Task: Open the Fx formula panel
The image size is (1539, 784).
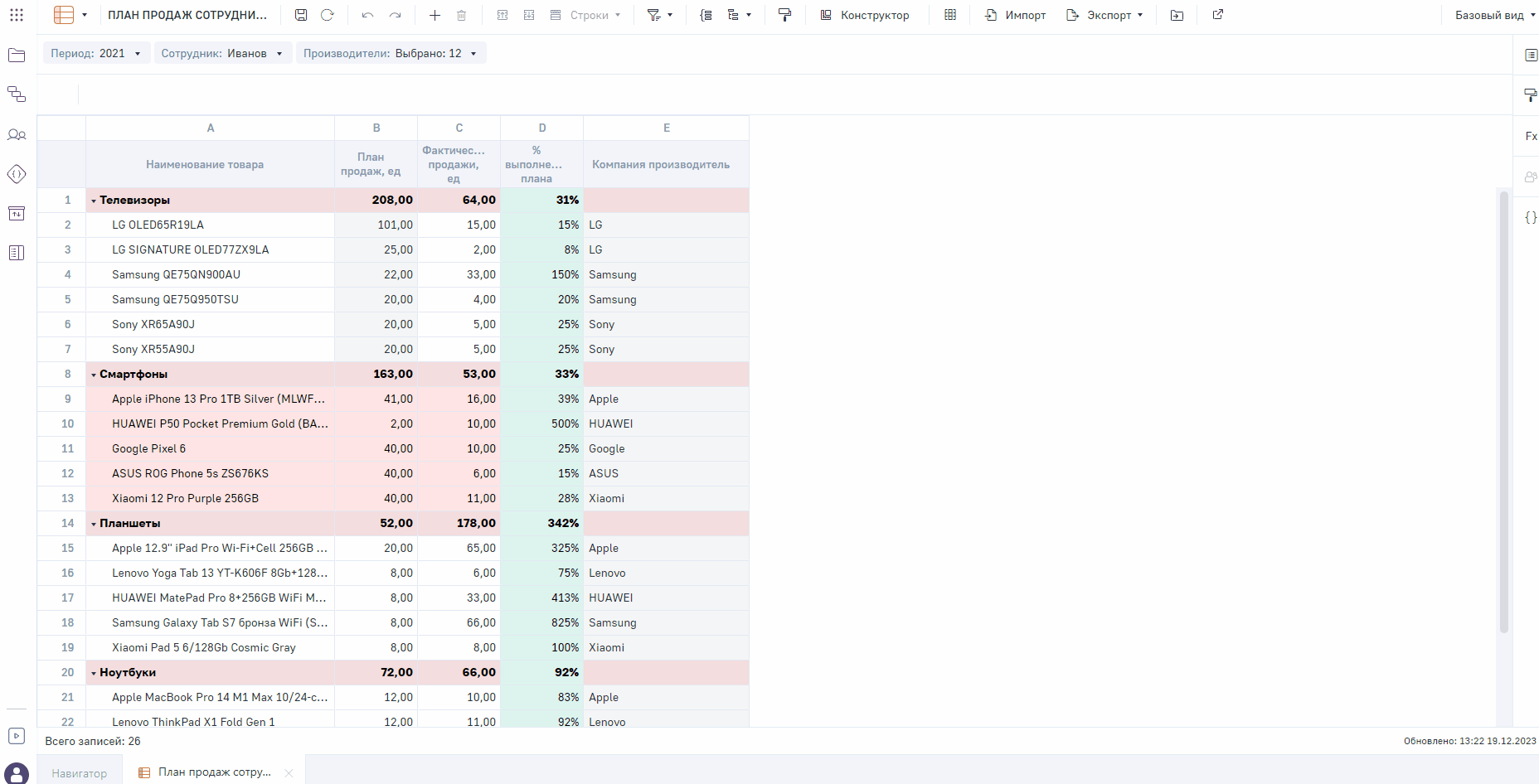Action: pos(1531,136)
